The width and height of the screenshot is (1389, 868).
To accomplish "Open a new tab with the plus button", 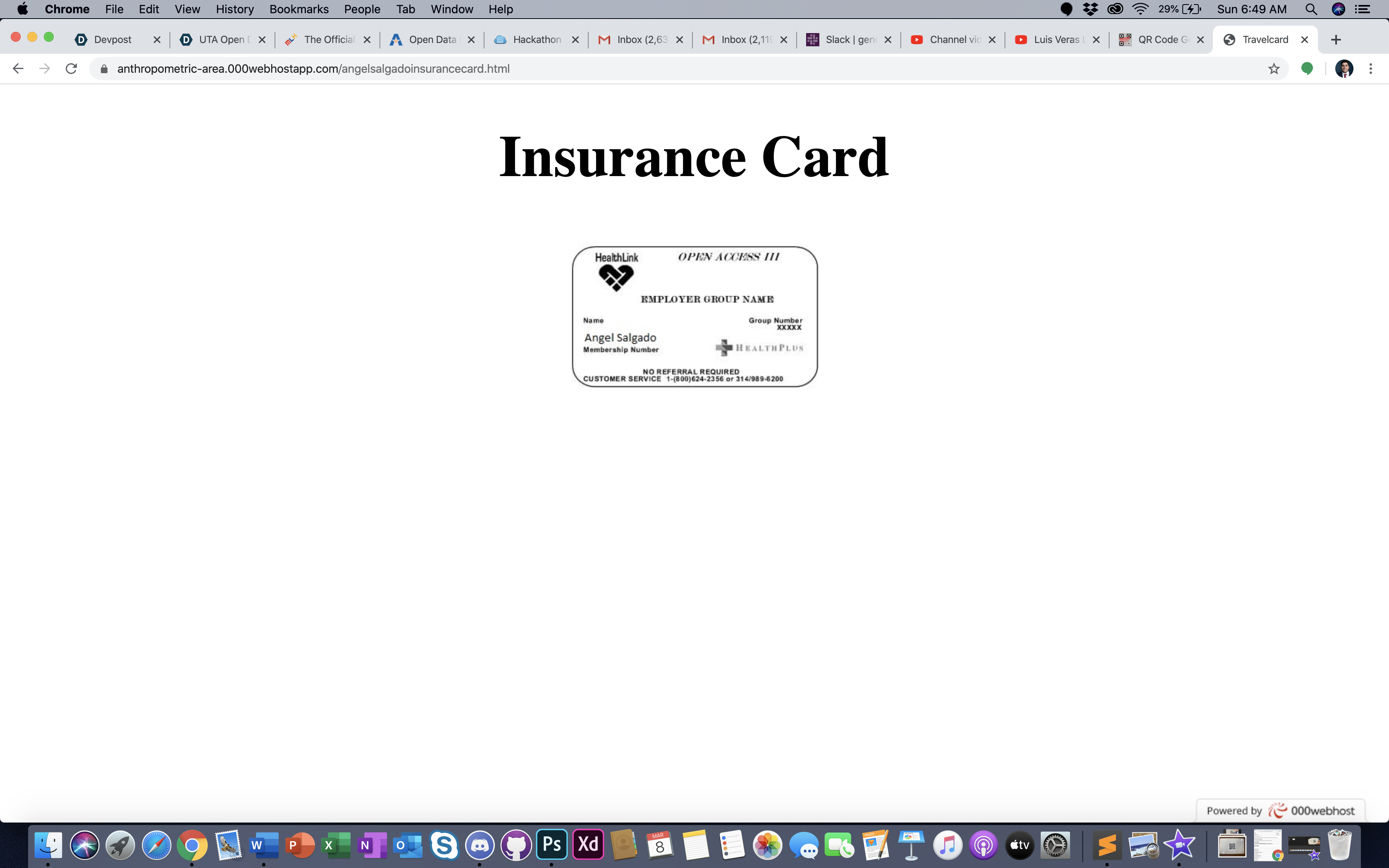I will 1336,40.
